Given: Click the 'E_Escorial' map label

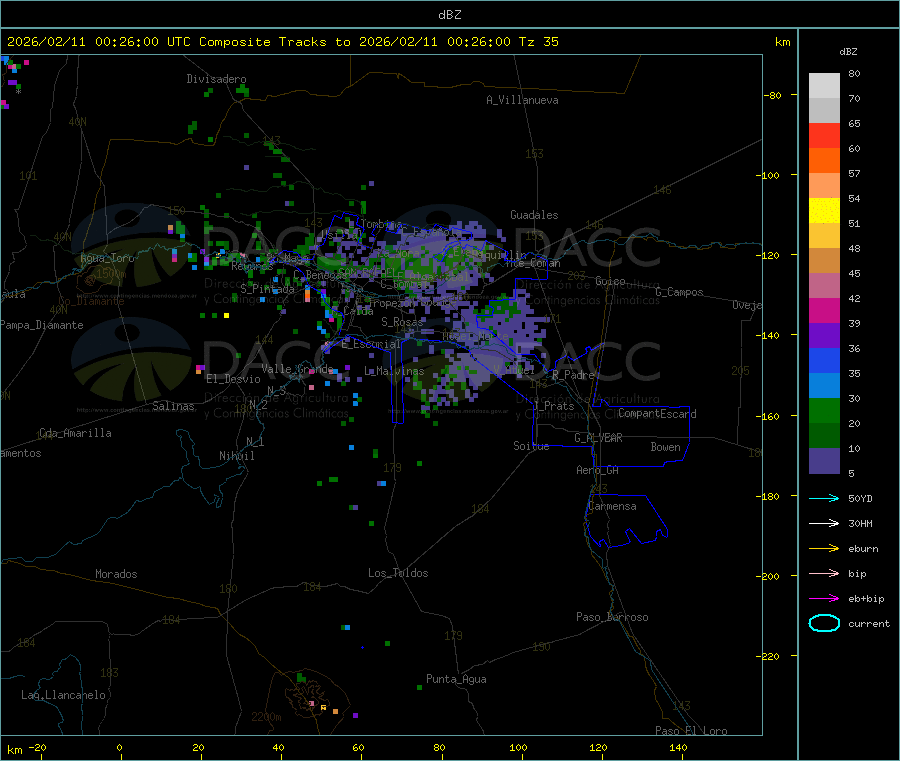Looking at the screenshot, I should (370, 344).
